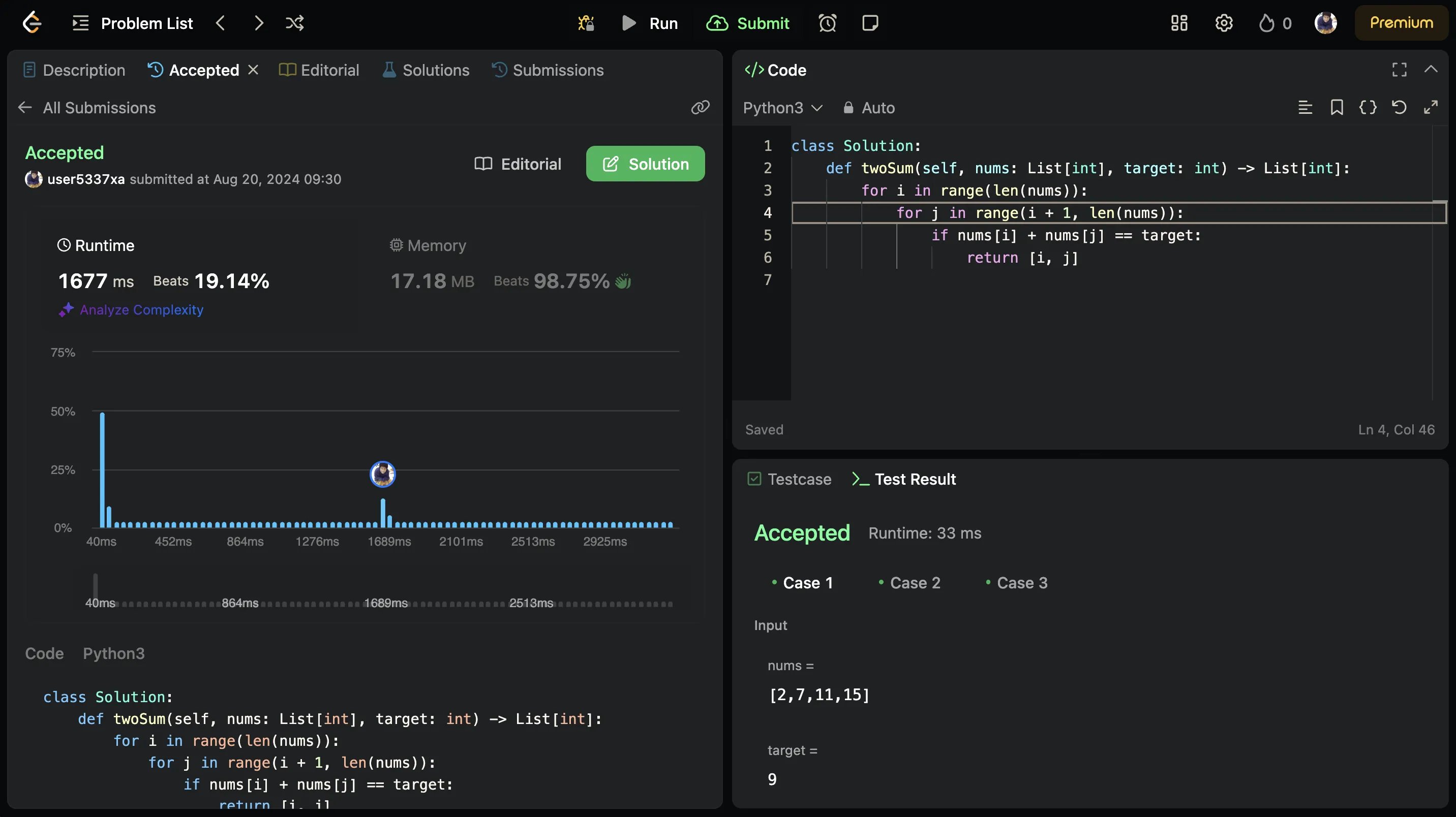Screen dimensions: 1456x817
Task: Click the bookmark icon in the editor toolbar
Action: (x=1337, y=107)
